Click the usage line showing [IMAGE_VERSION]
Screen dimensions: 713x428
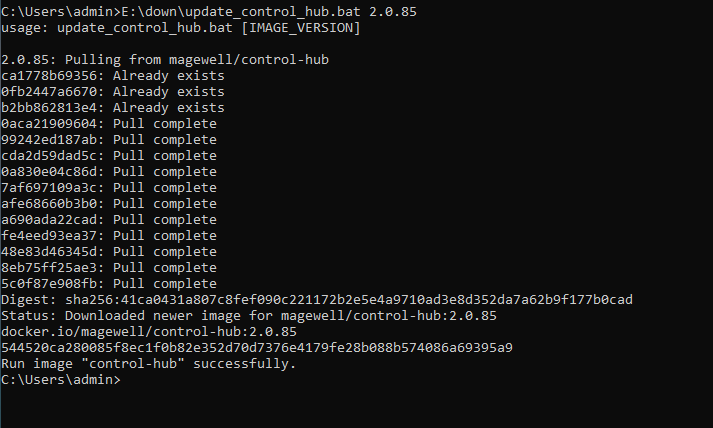coord(181,28)
